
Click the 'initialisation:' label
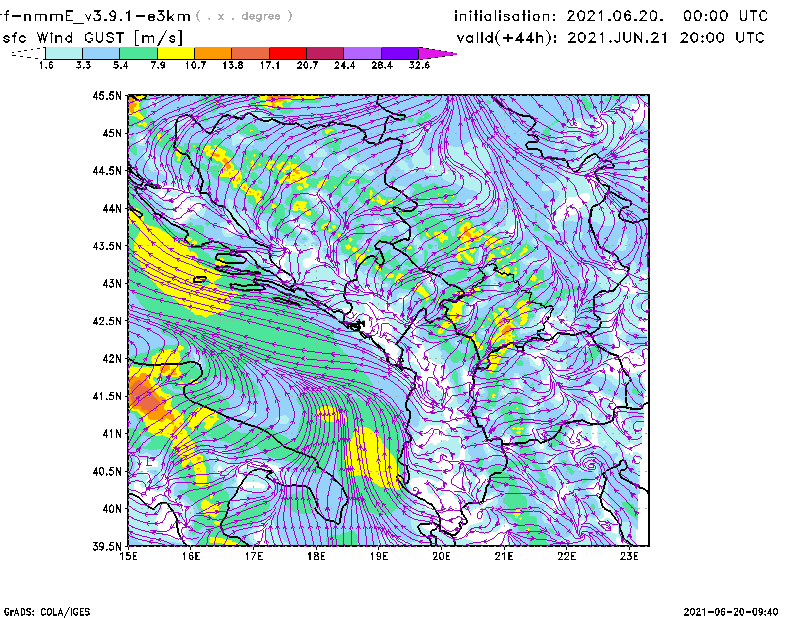505,16
